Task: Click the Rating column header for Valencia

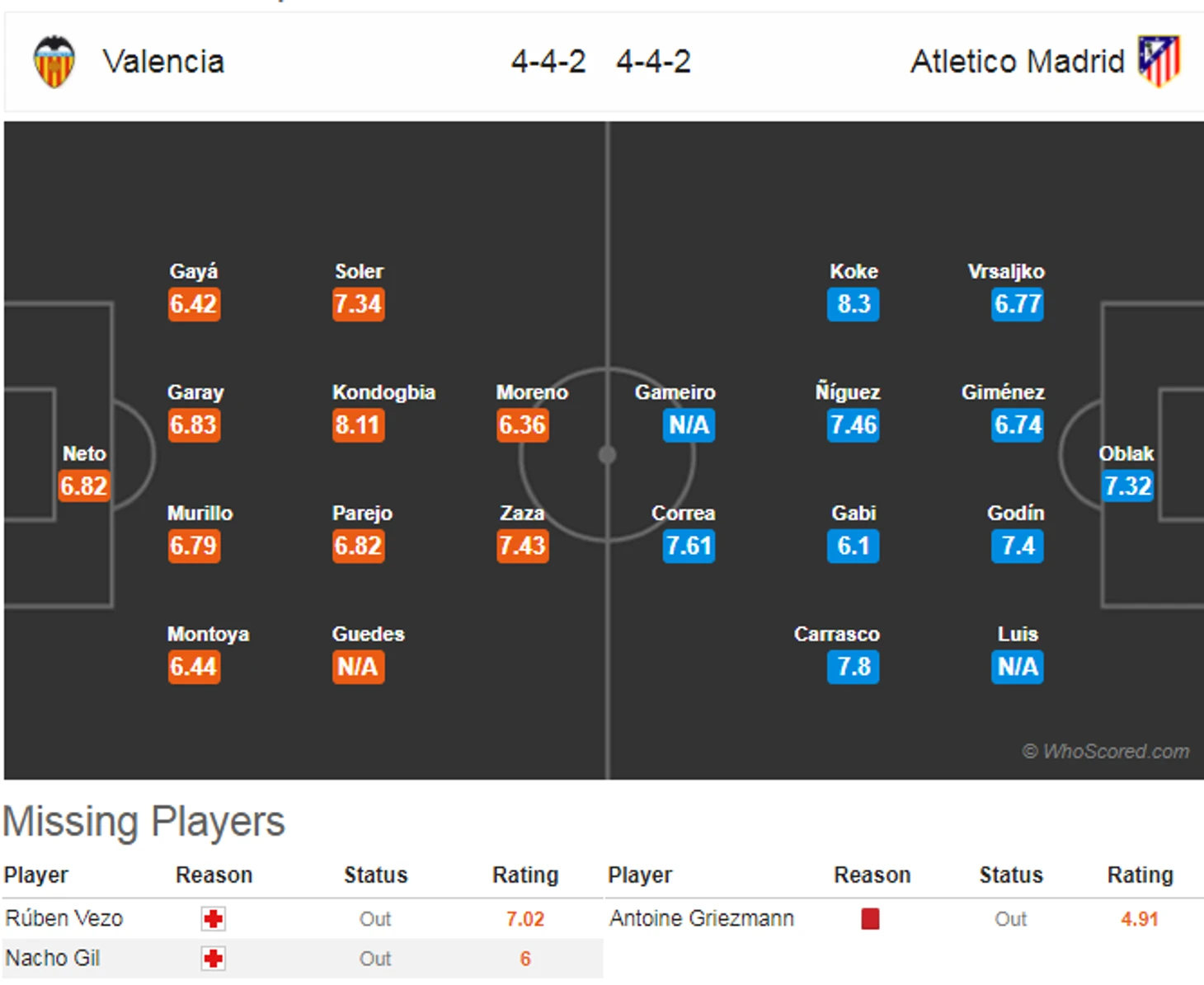Action: [525, 875]
